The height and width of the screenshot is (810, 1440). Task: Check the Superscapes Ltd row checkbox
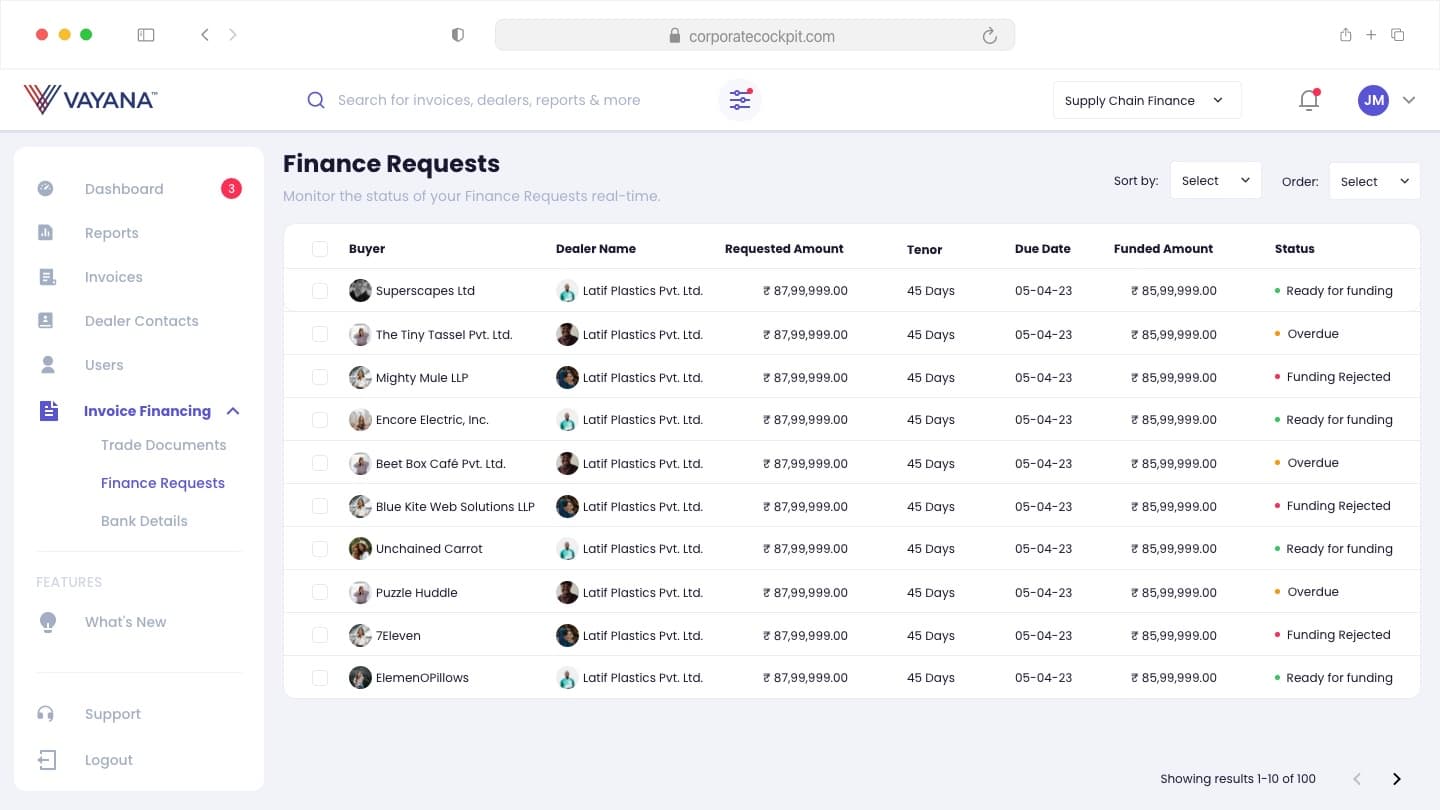click(320, 291)
